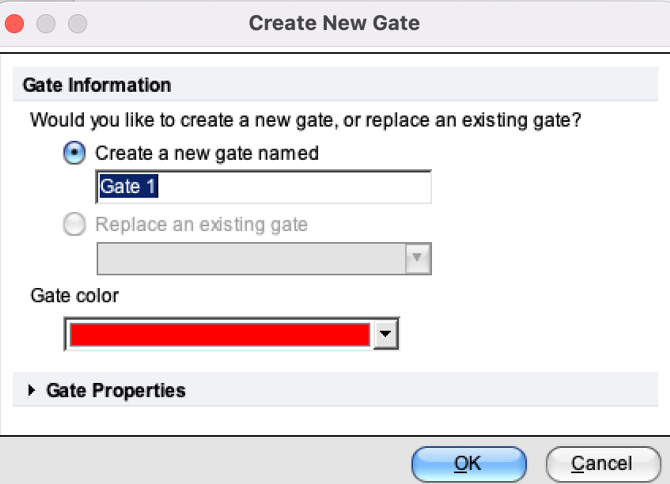Click the gray zoom window button

(76, 22)
